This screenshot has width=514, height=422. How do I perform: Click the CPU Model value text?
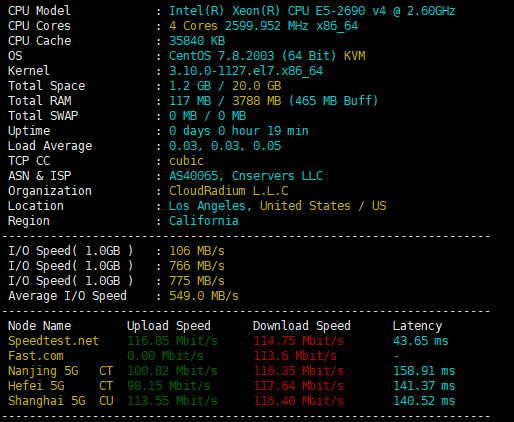312,11
